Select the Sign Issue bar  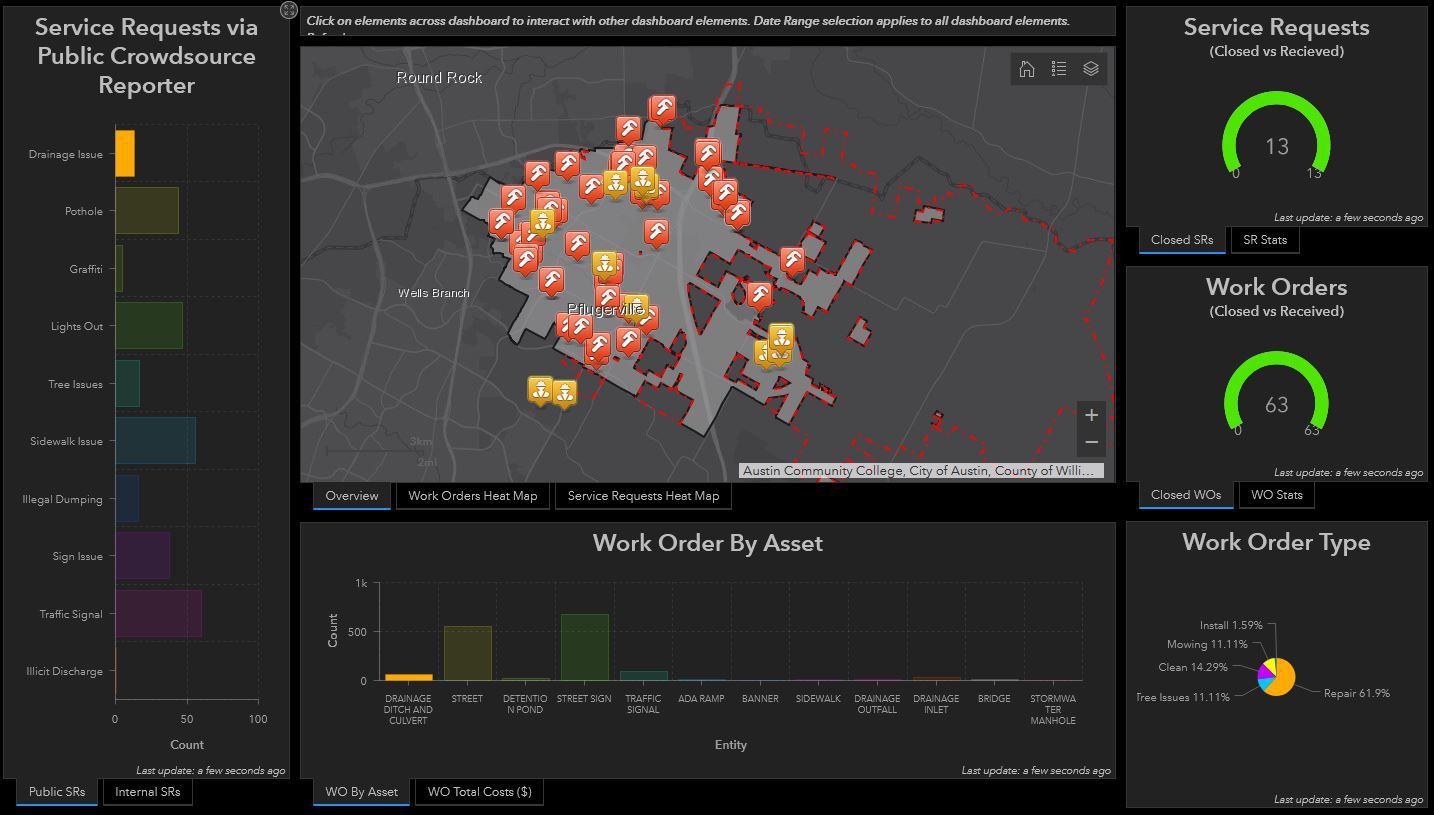[142, 556]
